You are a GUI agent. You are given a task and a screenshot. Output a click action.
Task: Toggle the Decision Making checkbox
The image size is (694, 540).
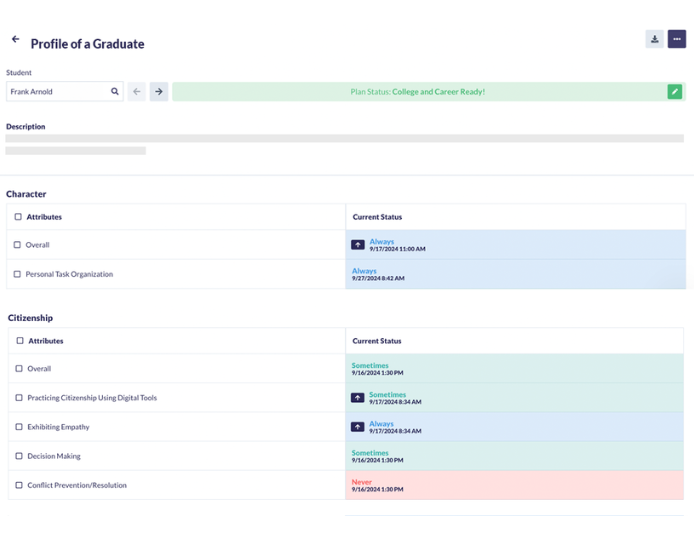tap(18, 456)
